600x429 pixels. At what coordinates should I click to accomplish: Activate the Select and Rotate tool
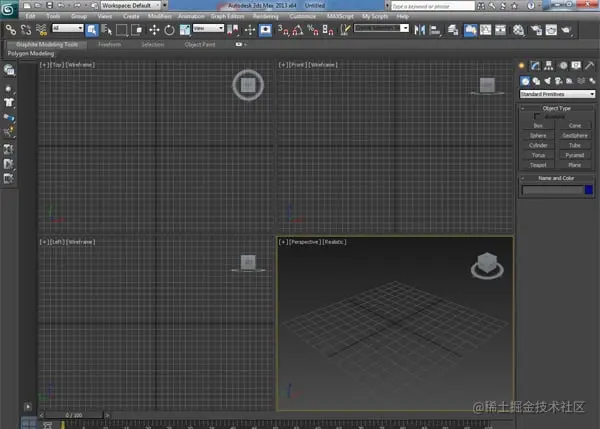169,30
